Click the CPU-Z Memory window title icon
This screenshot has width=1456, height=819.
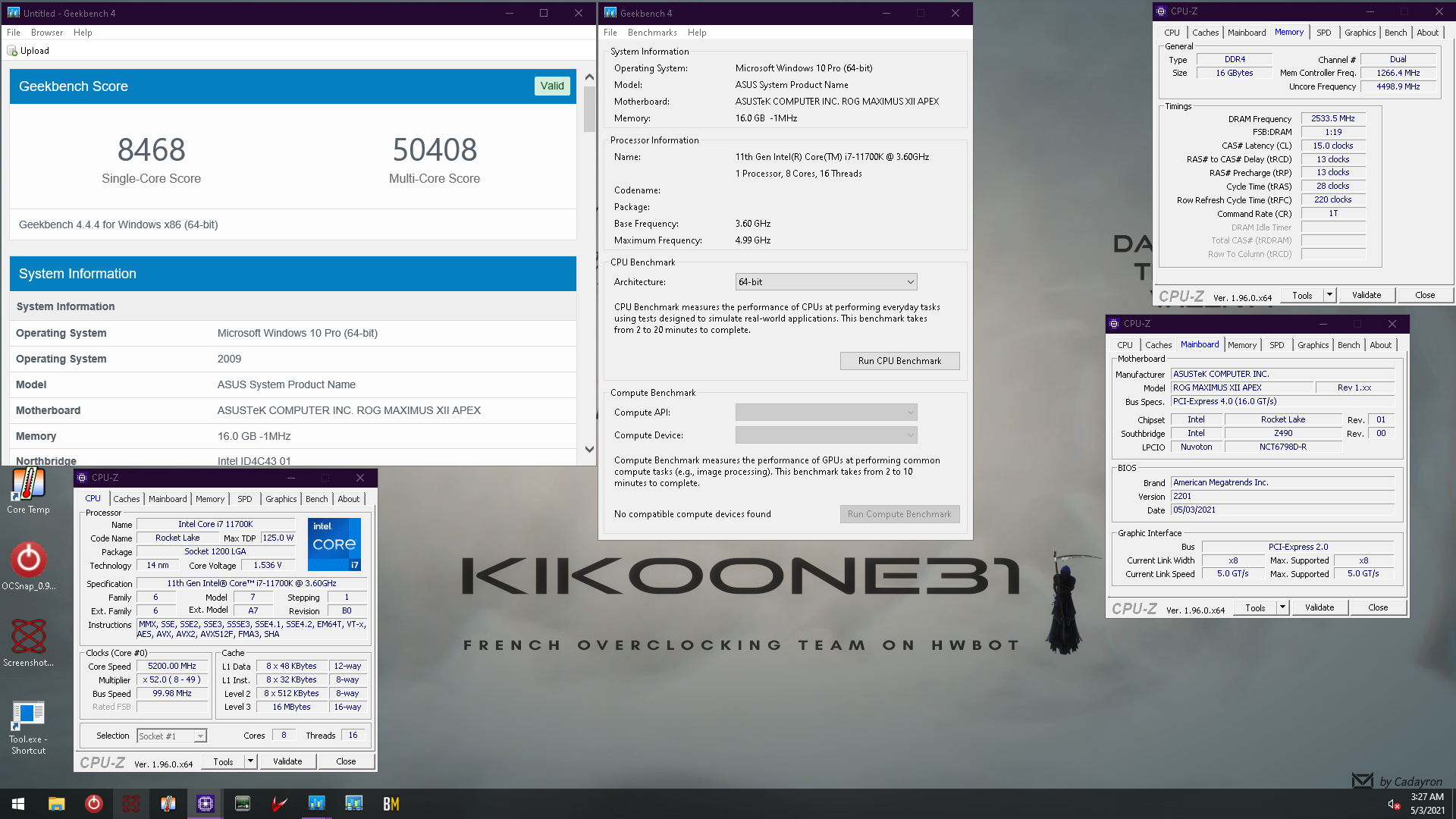pos(1160,11)
